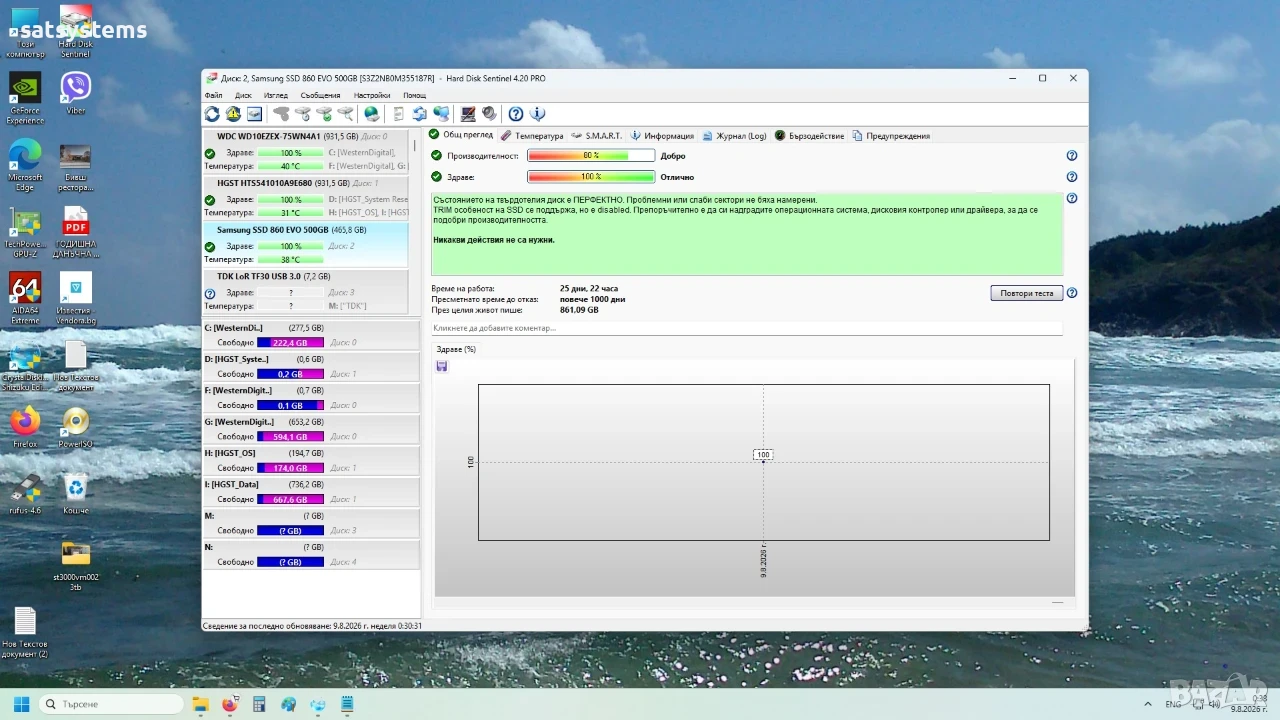Click the document report toolbar icon
Image resolution: width=1280 pixels, height=720 pixels.
[398, 114]
